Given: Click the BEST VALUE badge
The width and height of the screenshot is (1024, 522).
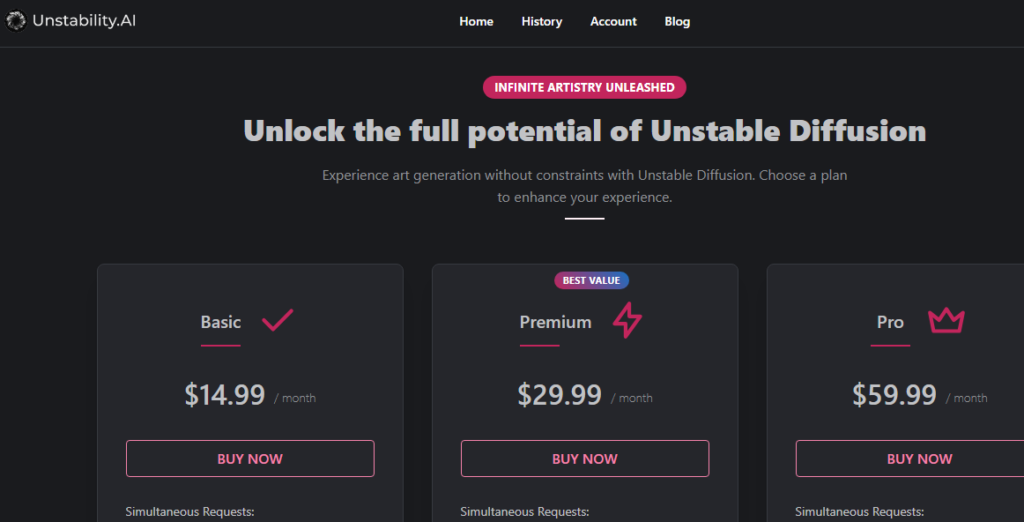Looking at the screenshot, I should coord(592,280).
